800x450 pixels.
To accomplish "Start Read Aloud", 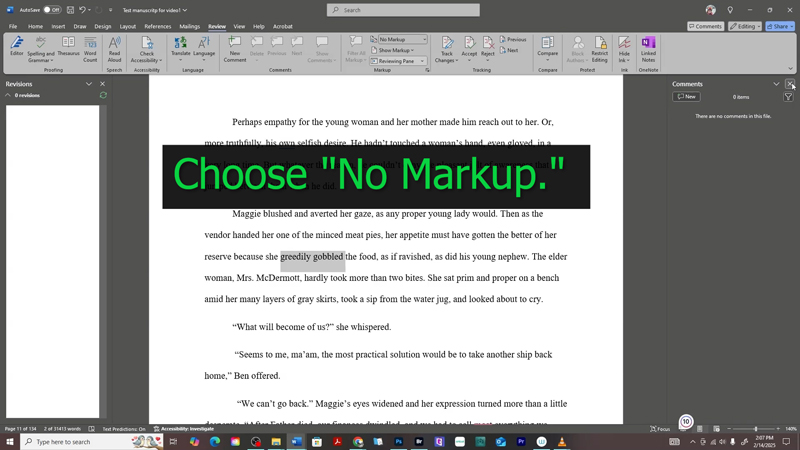I will [x=114, y=49].
